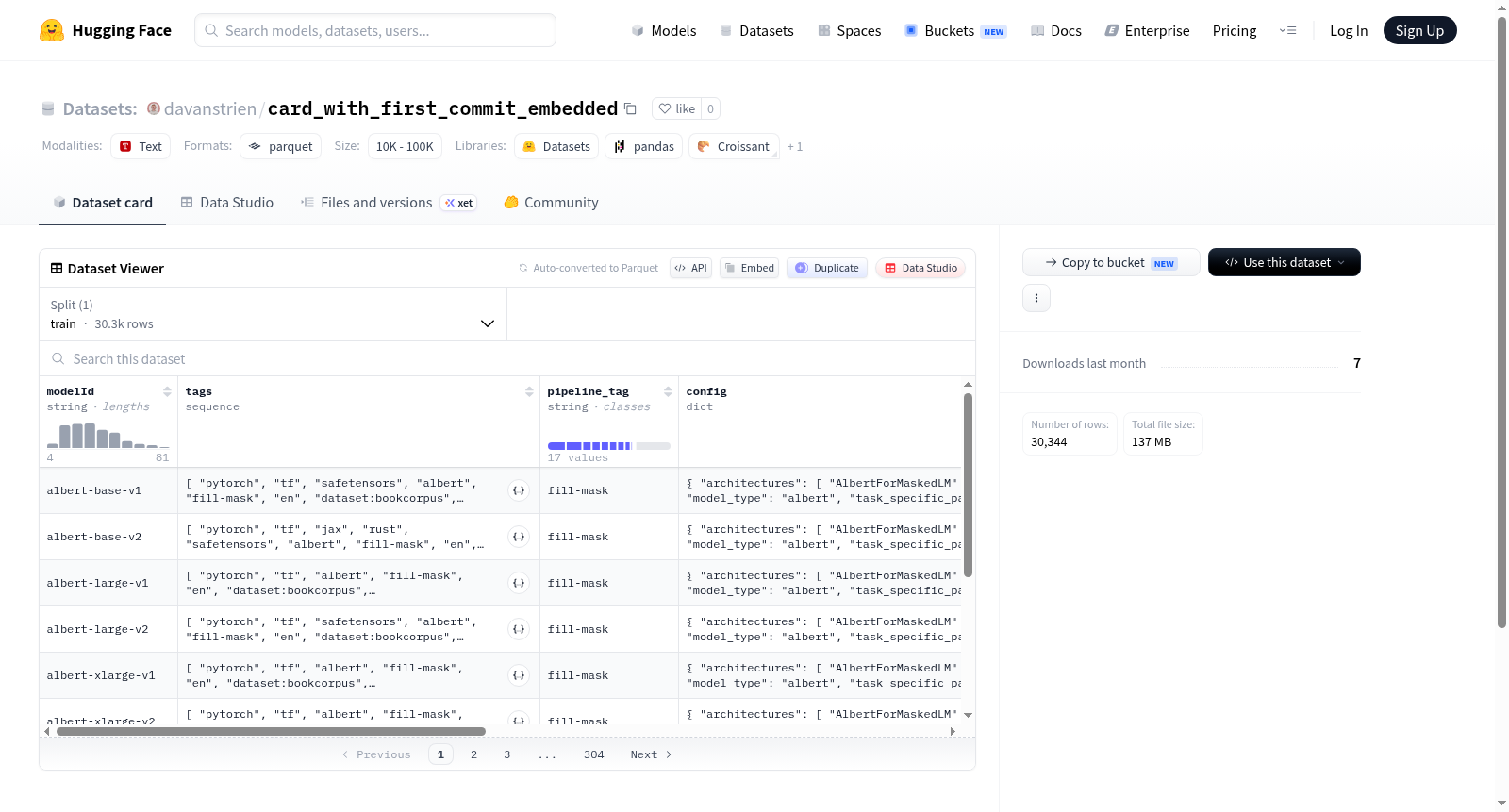
Task: Select the Datasets library tag
Action: 556,146
